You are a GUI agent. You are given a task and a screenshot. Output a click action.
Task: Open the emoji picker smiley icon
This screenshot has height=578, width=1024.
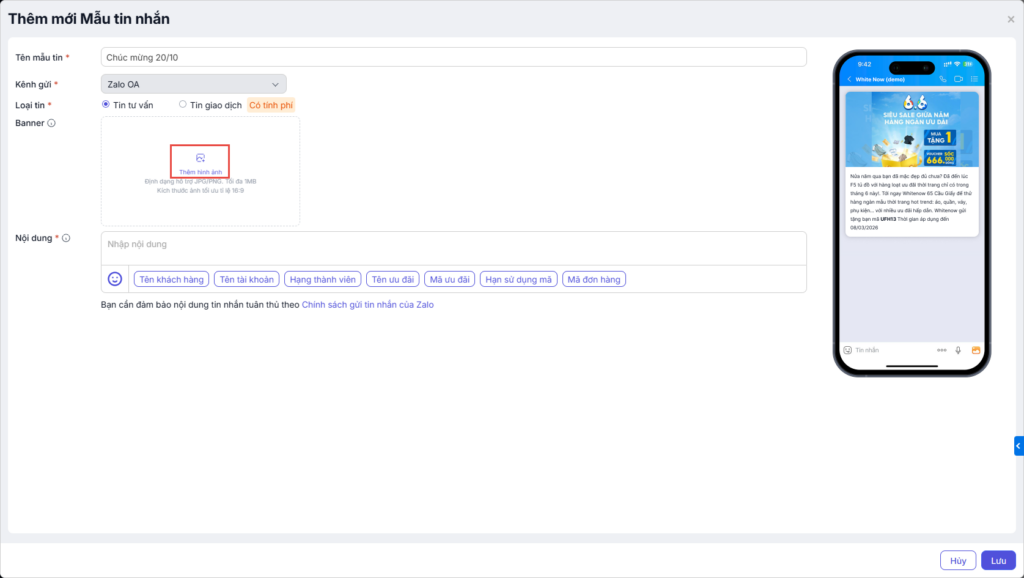[115, 279]
